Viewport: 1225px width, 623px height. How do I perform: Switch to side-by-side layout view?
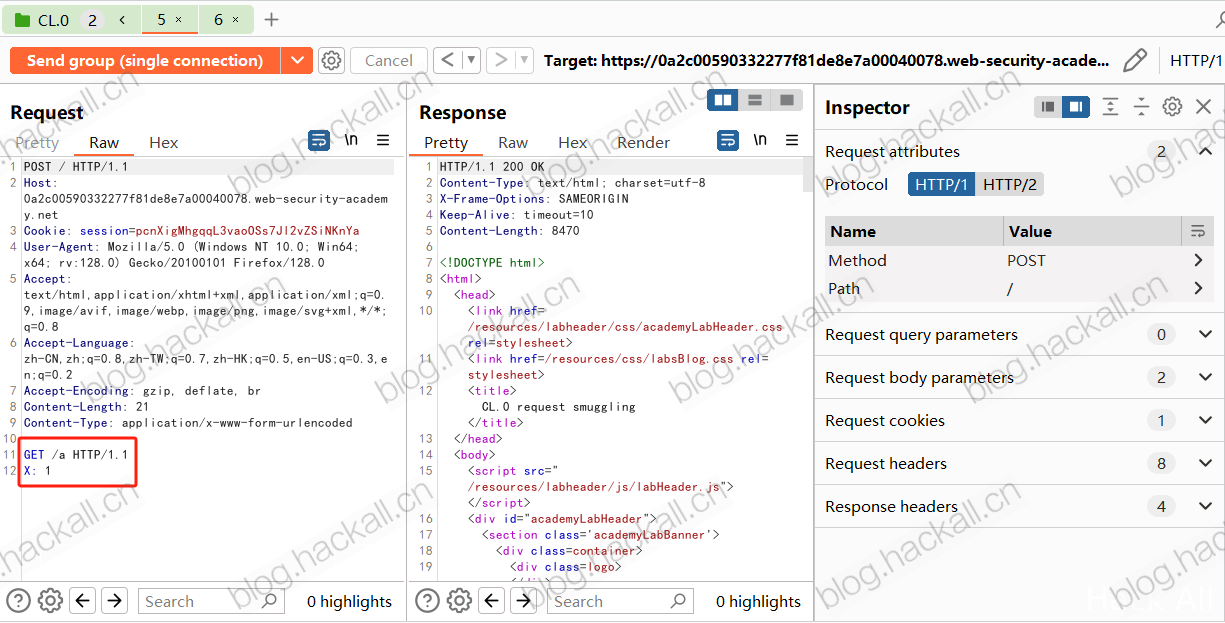coord(722,100)
